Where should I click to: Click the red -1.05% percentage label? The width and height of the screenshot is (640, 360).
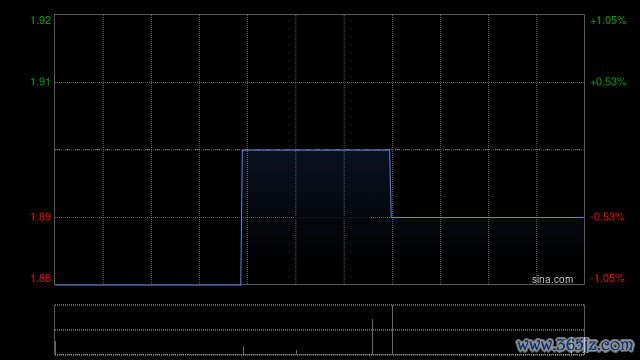607,278
